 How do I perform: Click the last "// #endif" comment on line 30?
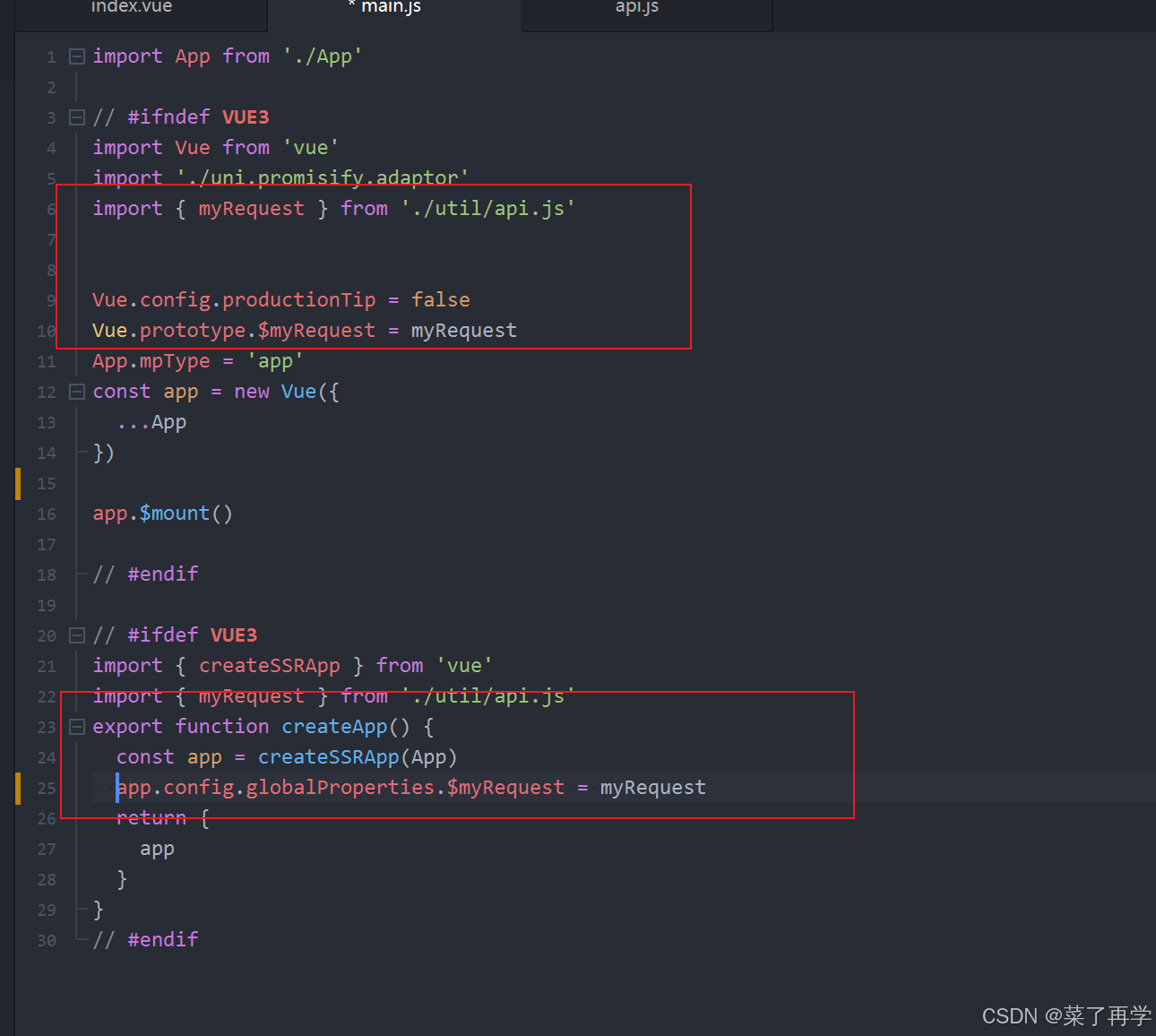tap(145, 940)
